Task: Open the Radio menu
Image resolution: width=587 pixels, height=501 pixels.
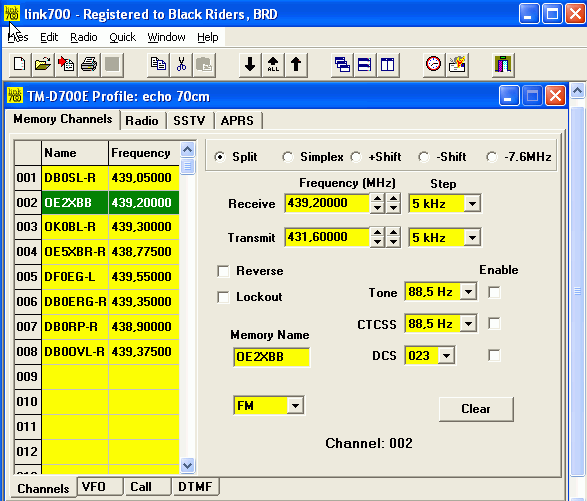Action: pos(84,37)
